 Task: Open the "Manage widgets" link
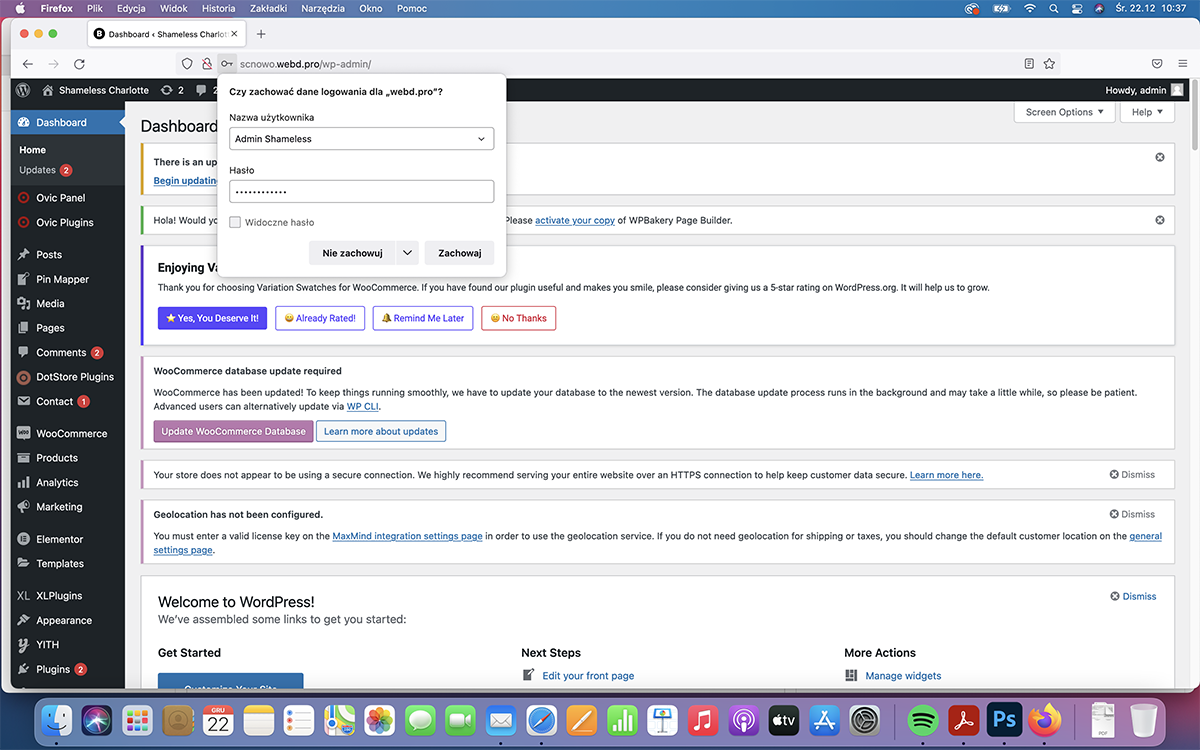tap(903, 676)
